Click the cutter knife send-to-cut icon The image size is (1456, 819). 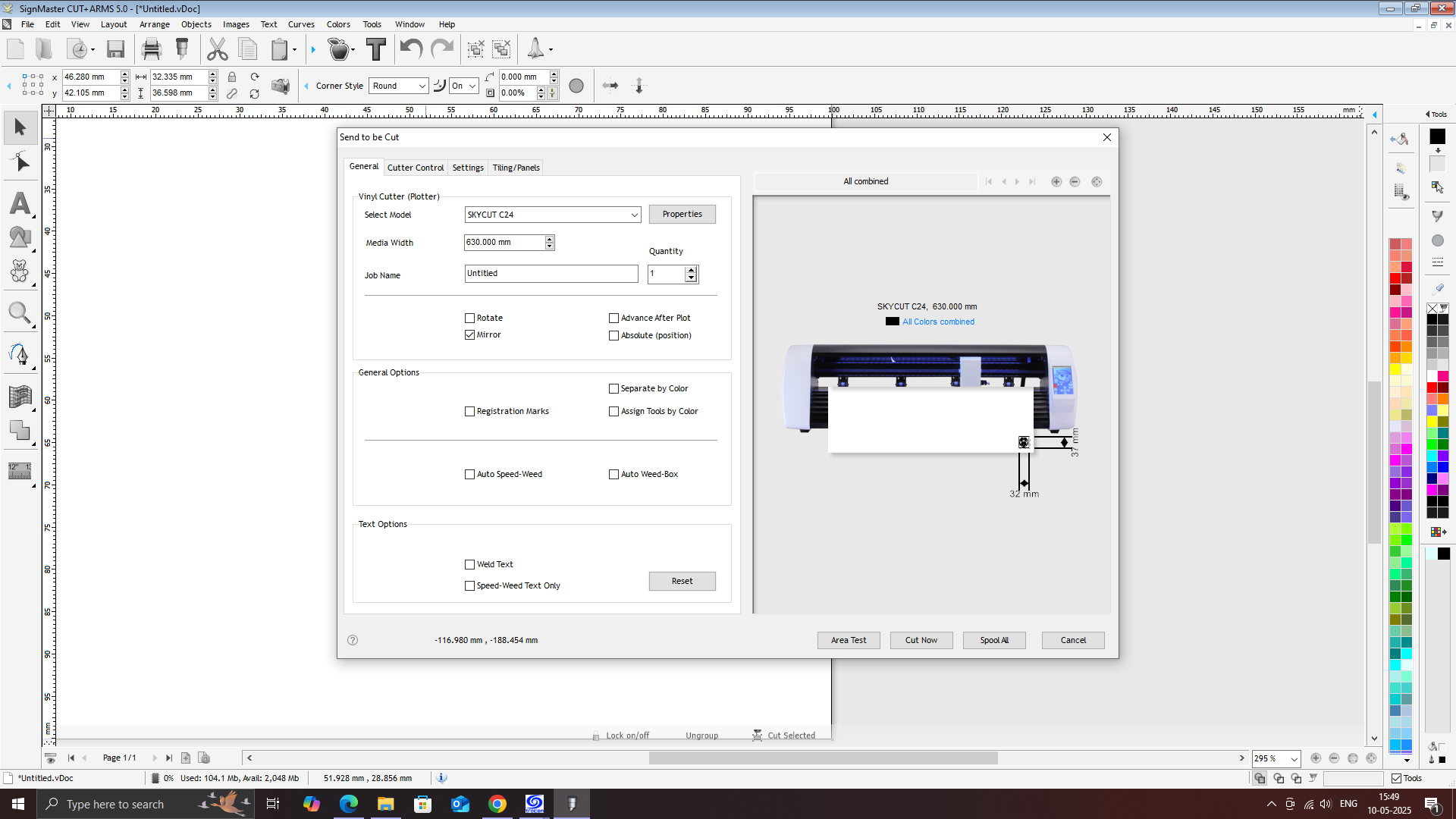pyautogui.click(x=182, y=50)
